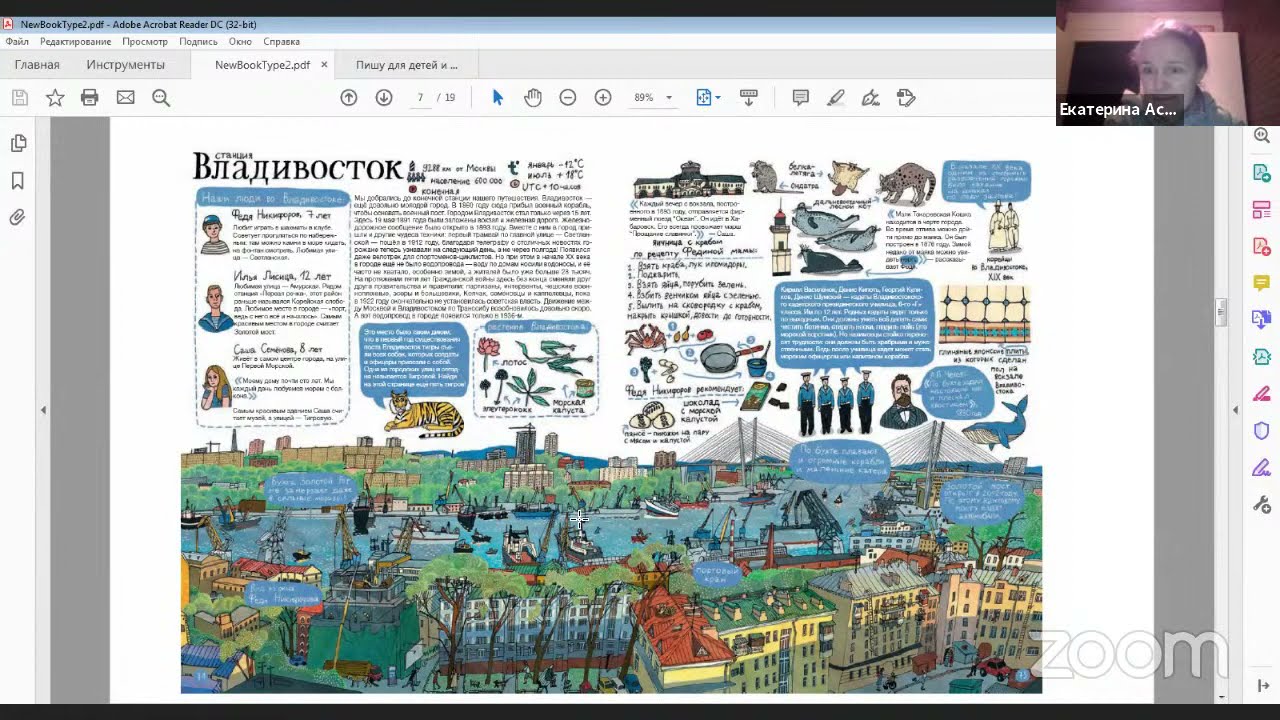
Task: Open yellow Comment tool in right pane
Action: click(1262, 283)
